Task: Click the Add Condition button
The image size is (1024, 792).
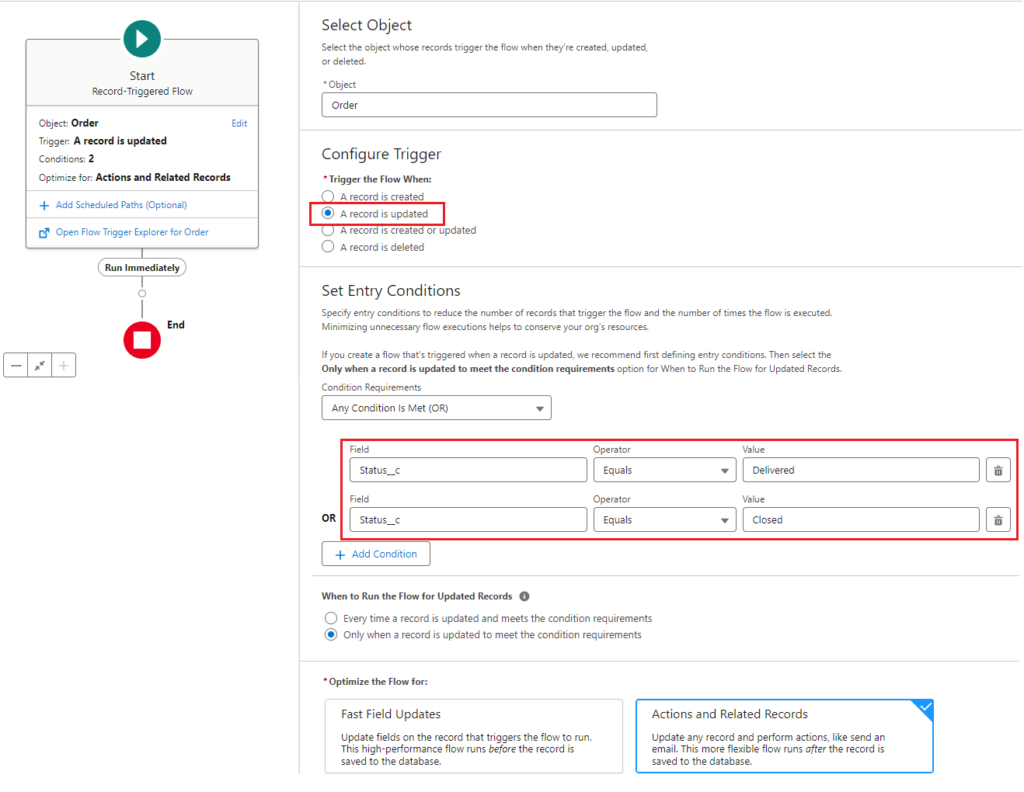Action: [x=375, y=553]
